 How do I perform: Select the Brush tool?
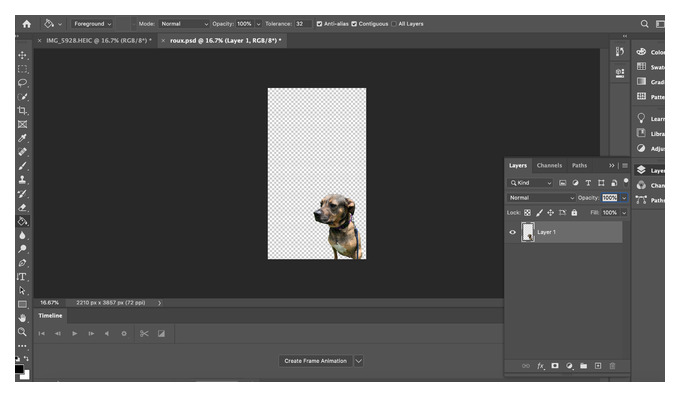pos(23,166)
